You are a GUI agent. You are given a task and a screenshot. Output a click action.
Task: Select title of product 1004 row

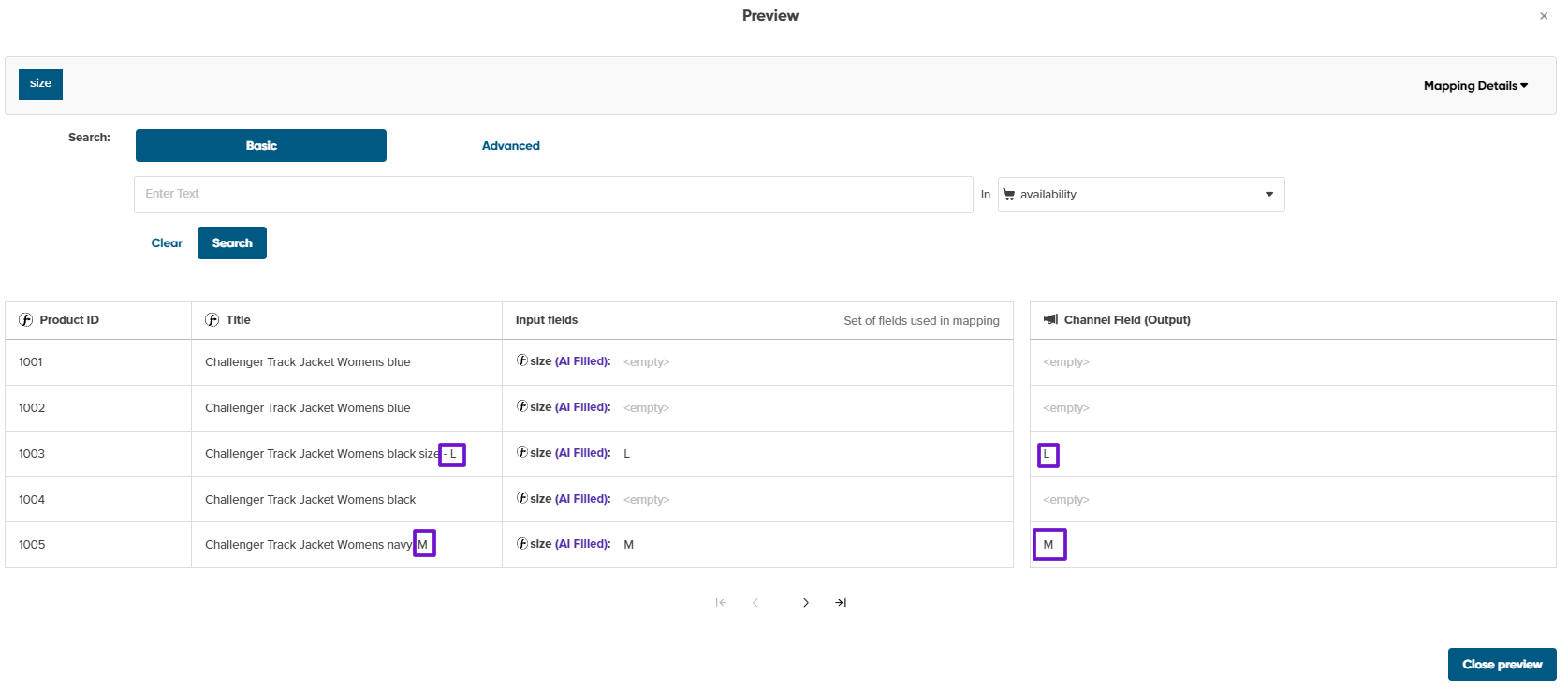pos(311,500)
